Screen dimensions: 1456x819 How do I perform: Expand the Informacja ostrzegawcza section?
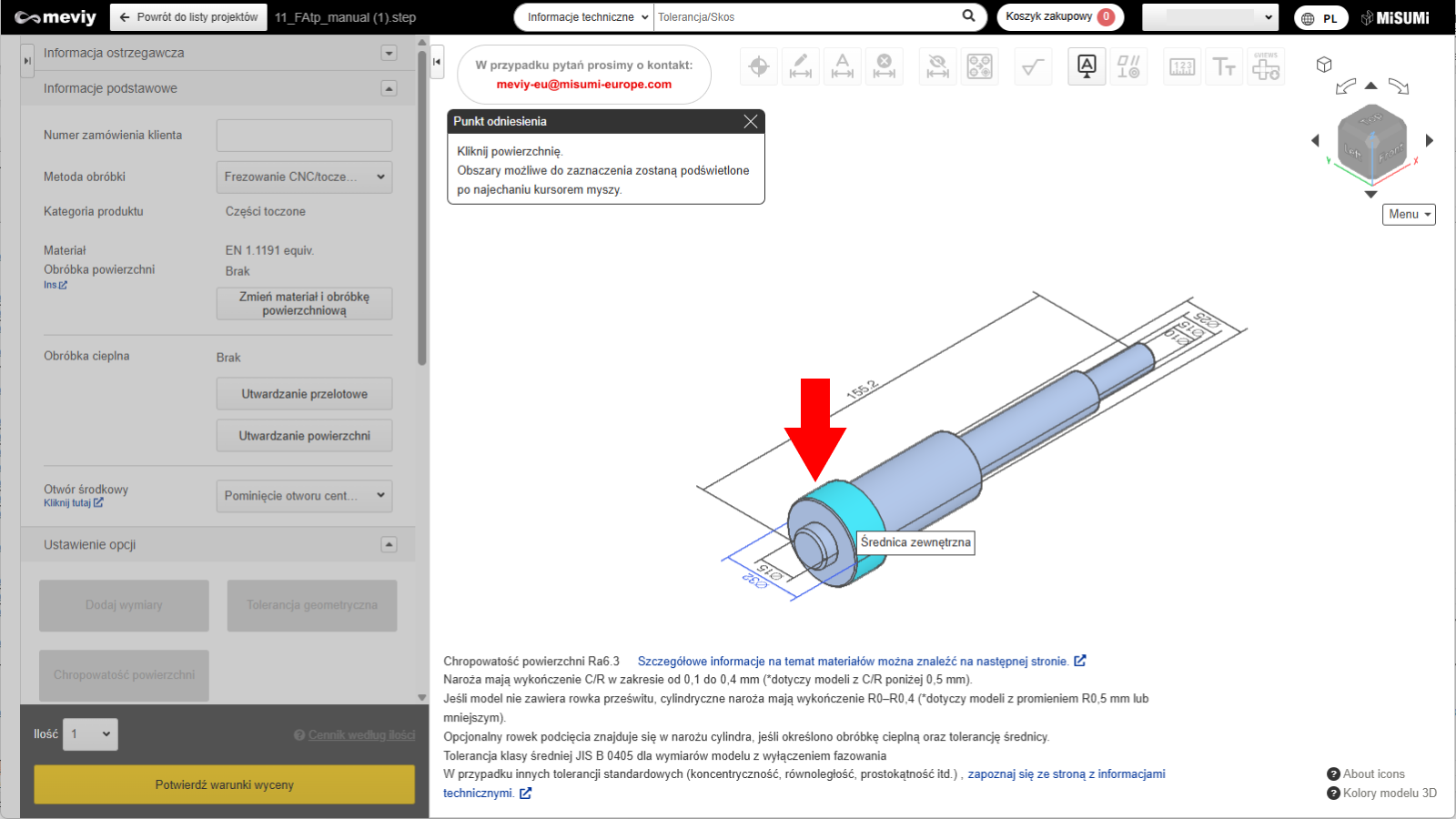389,53
